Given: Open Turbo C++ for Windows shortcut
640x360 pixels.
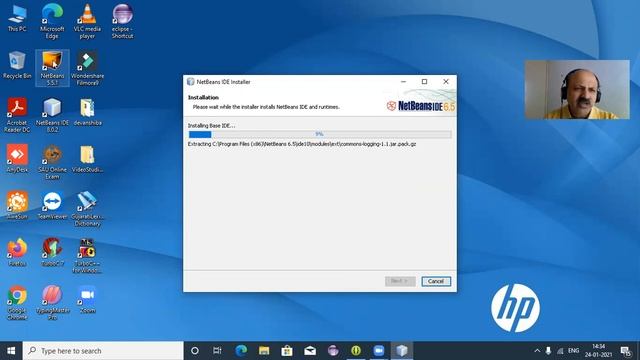Looking at the screenshot, I should click(x=87, y=256).
